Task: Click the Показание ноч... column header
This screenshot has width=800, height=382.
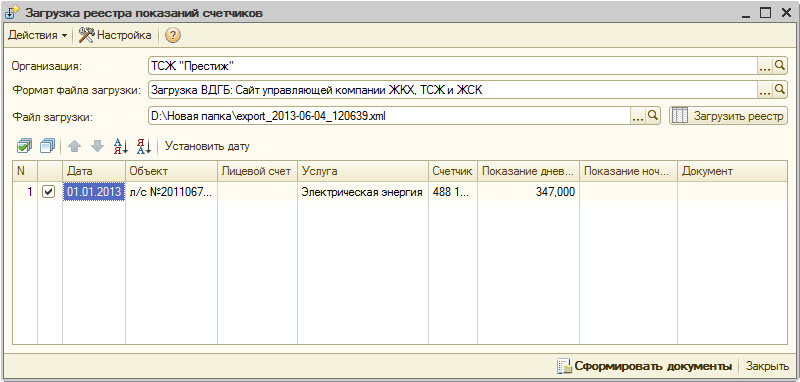Action: [x=628, y=171]
